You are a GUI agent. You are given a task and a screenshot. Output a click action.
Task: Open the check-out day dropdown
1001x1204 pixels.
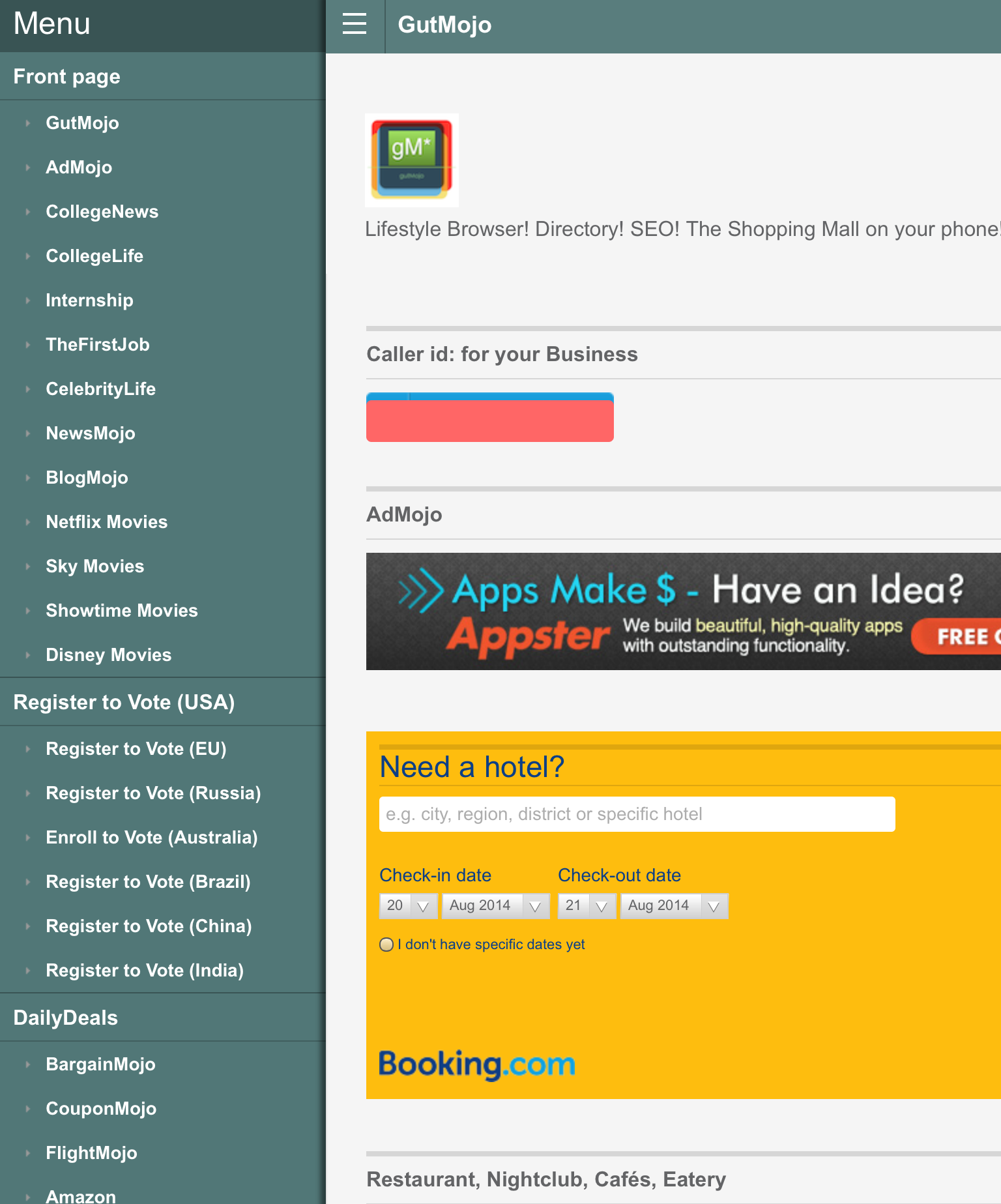pos(586,905)
